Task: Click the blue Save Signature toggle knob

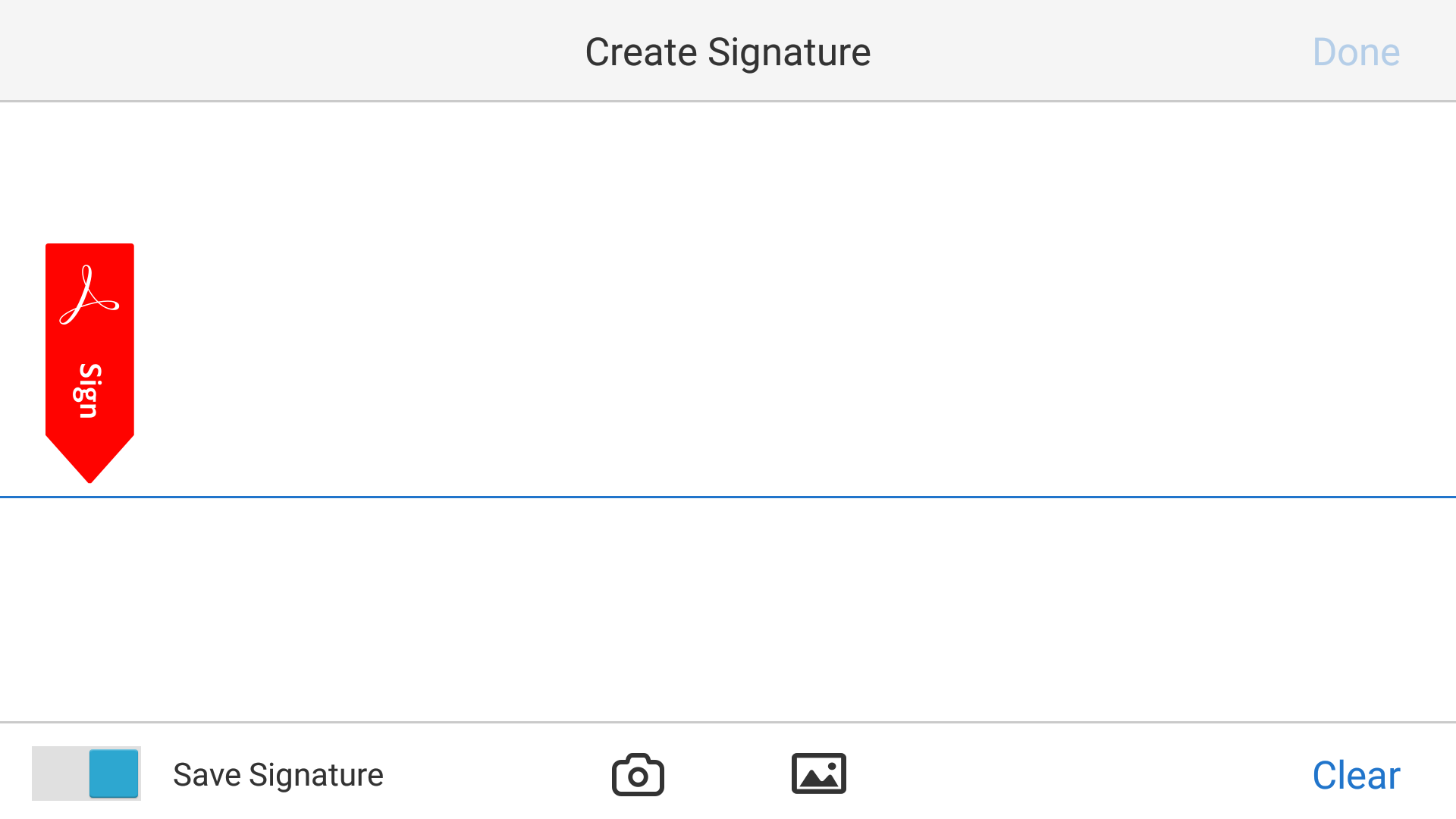Action: coord(114,773)
